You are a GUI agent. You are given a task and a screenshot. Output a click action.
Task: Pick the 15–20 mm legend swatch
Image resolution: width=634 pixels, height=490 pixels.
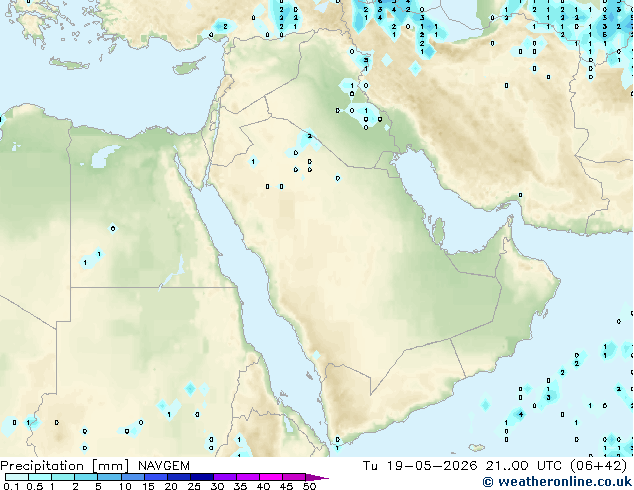click(x=155, y=477)
